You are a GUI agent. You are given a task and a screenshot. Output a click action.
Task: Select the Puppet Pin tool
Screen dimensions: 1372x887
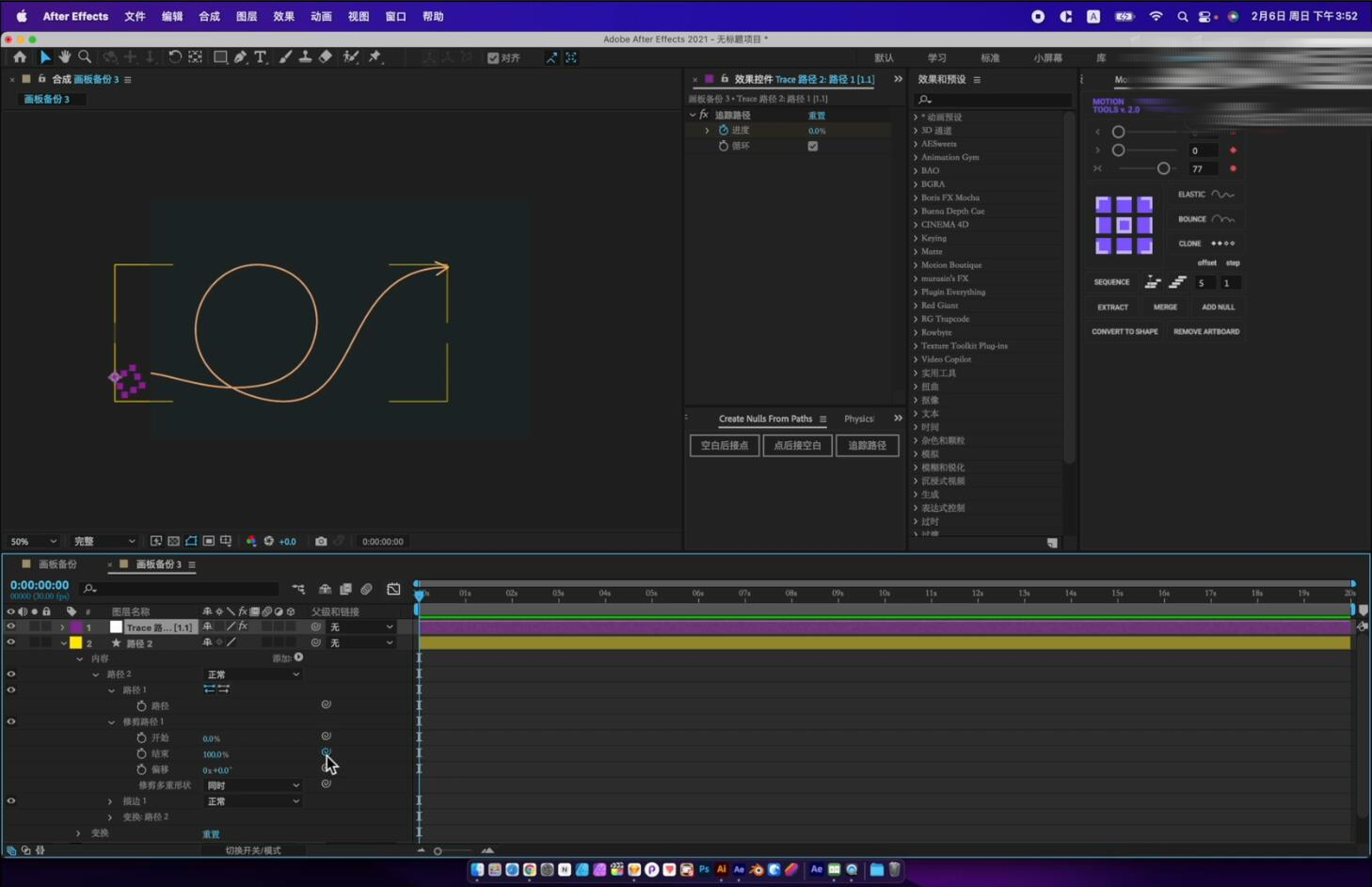pos(375,57)
